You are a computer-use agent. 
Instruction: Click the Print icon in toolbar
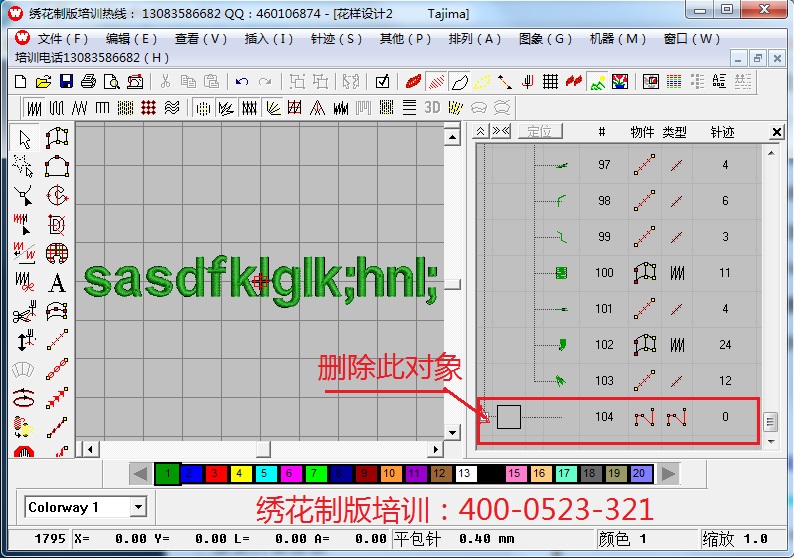pos(88,81)
